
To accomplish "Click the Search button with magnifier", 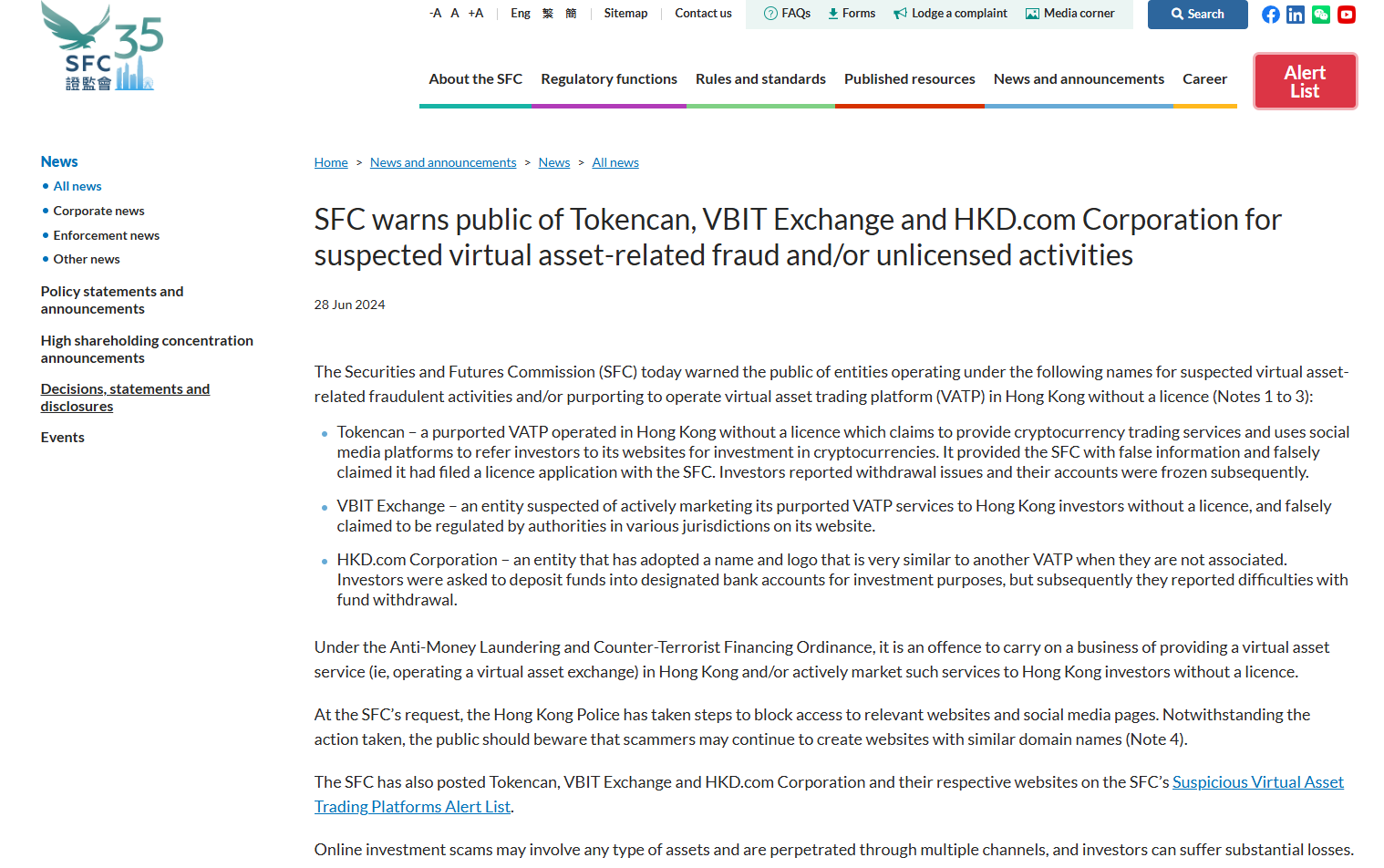I will pos(1197,15).
